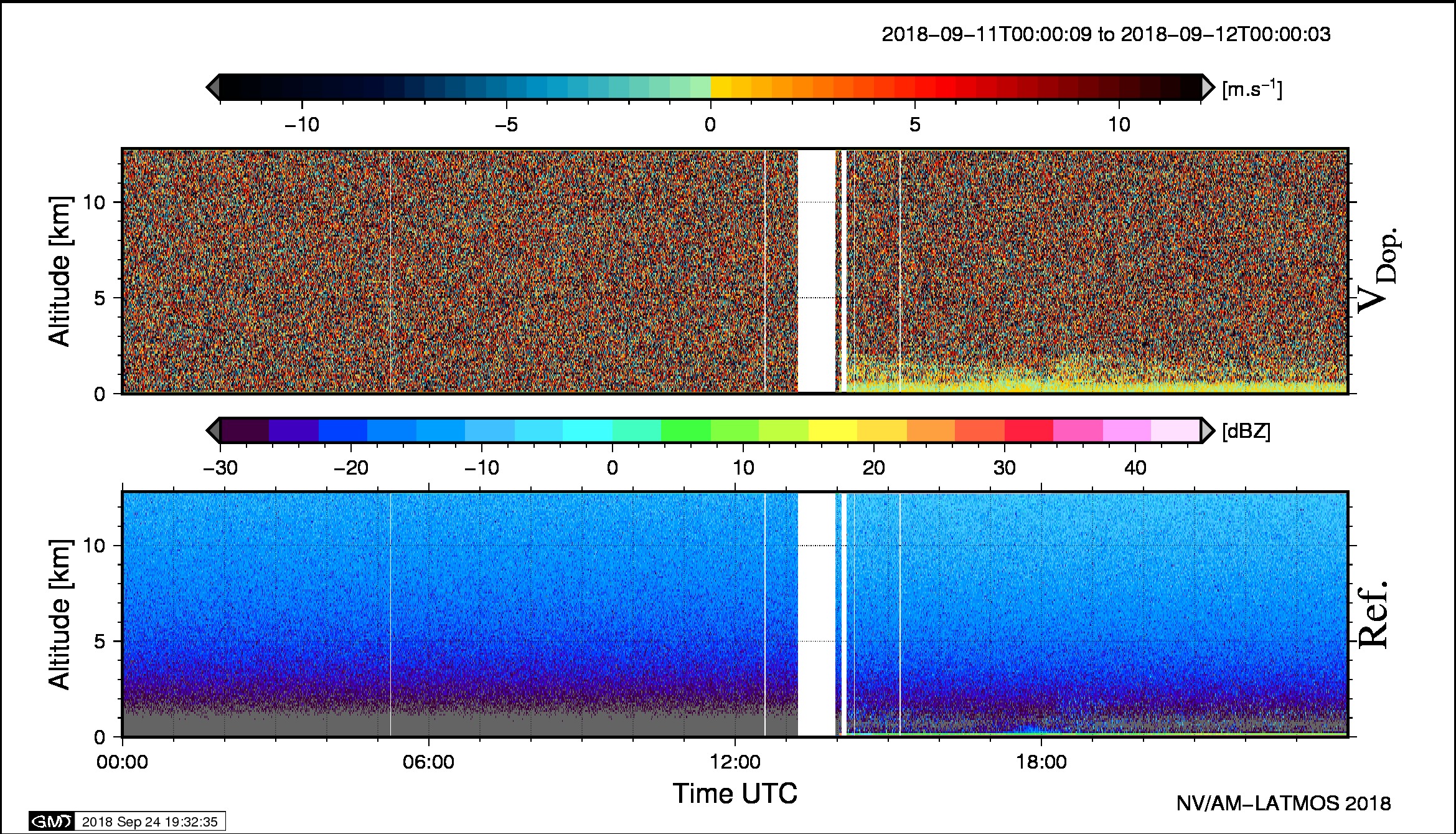
Task: Click right arrow of the dBZ colorbar
Action: [1208, 430]
